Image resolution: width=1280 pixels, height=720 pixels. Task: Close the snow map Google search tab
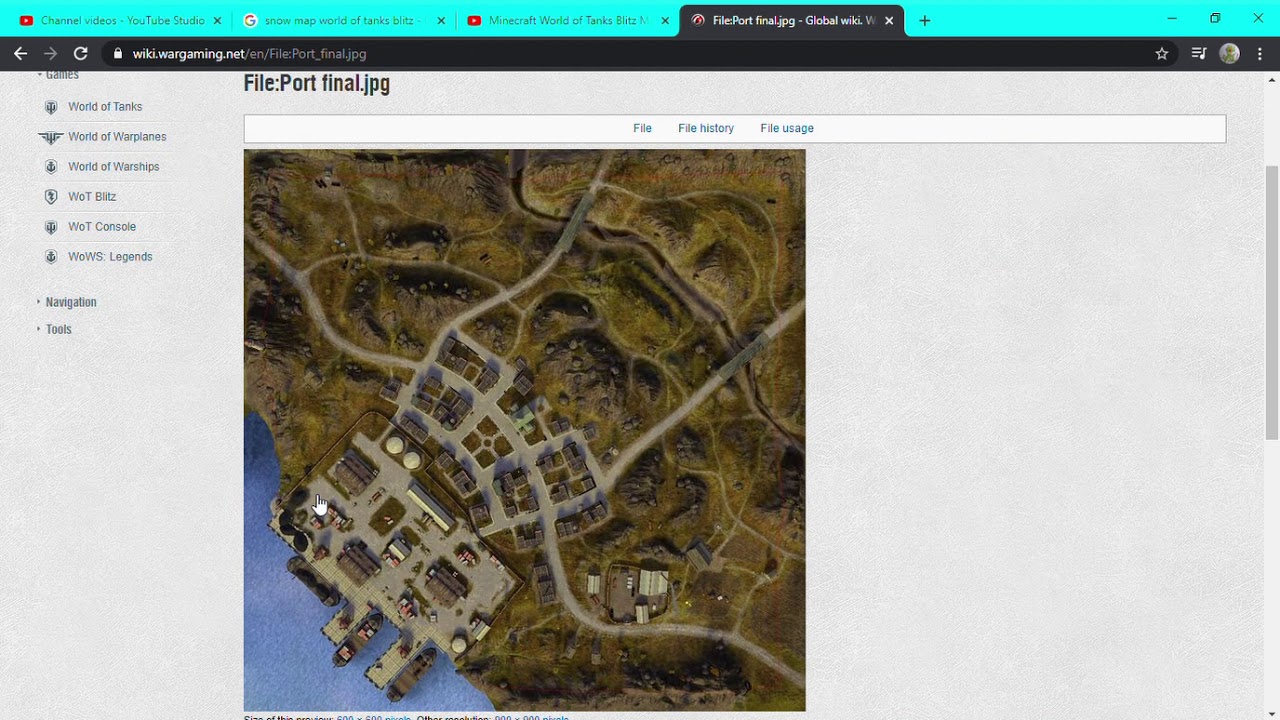(x=441, y=20)
